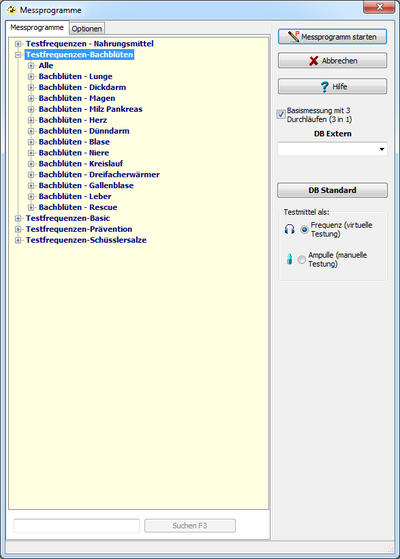The width and height of the screenshot is (400, 559).
Task: Expand Bachblüten - Dreifacherwärmer node
Action: click(31, 175)
